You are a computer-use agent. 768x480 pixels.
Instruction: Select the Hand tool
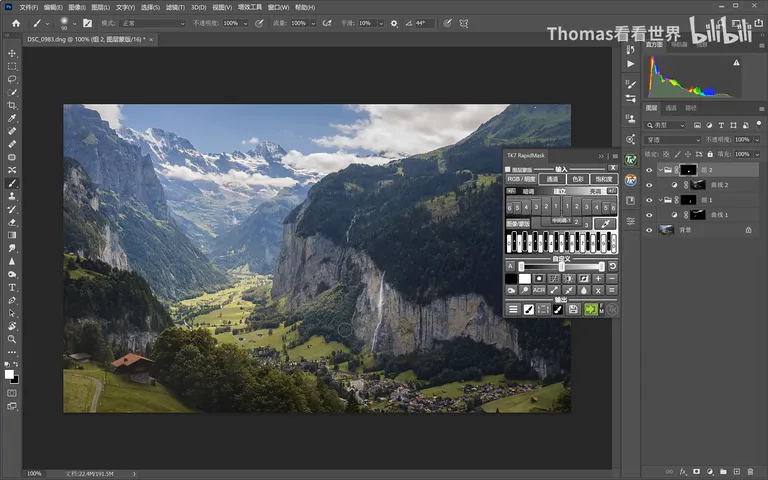point(12,326)
